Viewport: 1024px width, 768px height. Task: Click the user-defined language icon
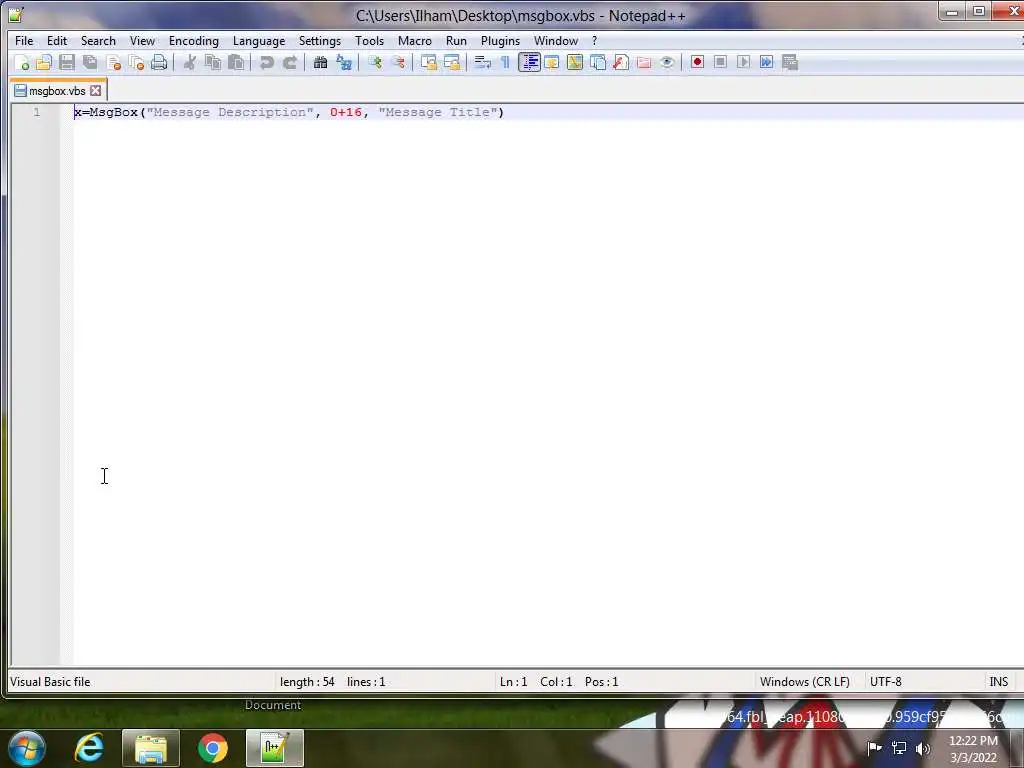tap(552, 63)
